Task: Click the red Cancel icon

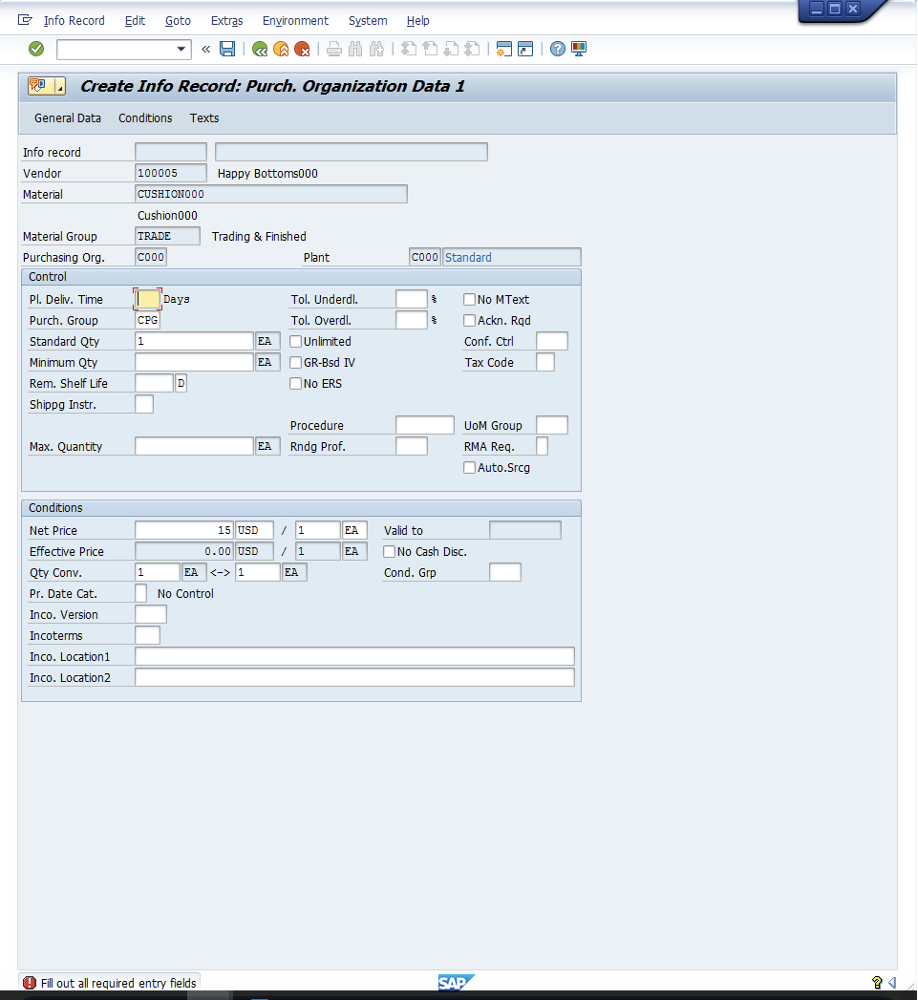Action: pos(302,48)
